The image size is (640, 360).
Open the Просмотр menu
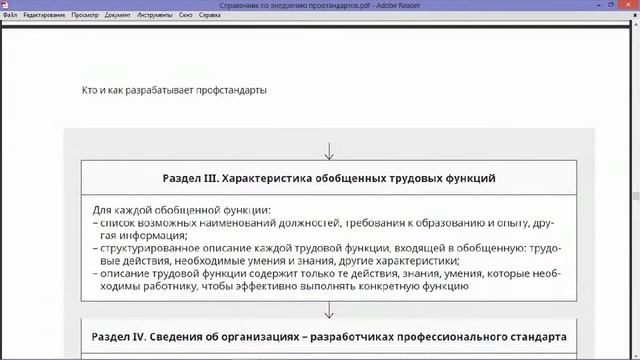85,15
